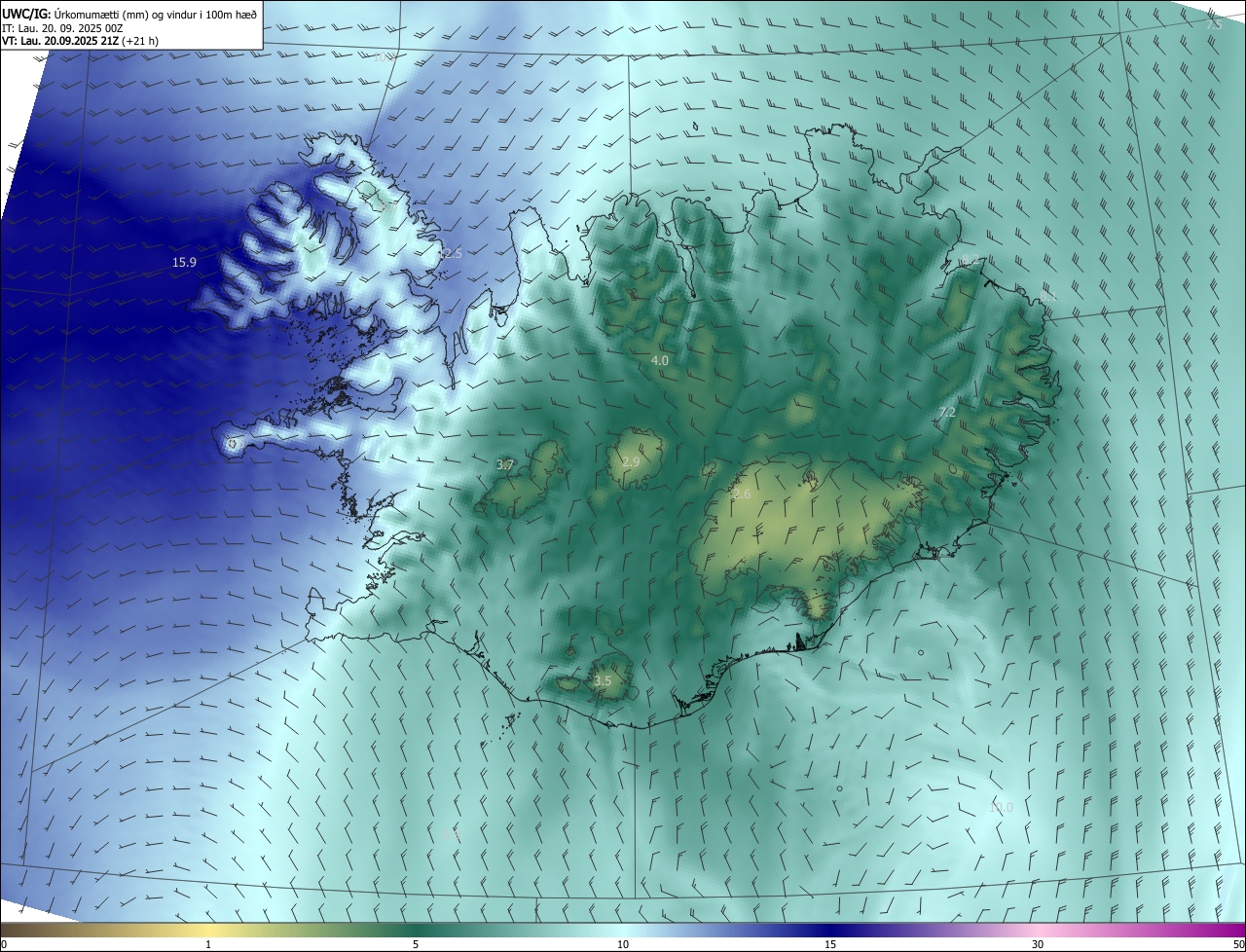Click the 12.5 value label on the map
This screenshot has width=1246, height=952.
pyautogui.click(x=450, y=254)
